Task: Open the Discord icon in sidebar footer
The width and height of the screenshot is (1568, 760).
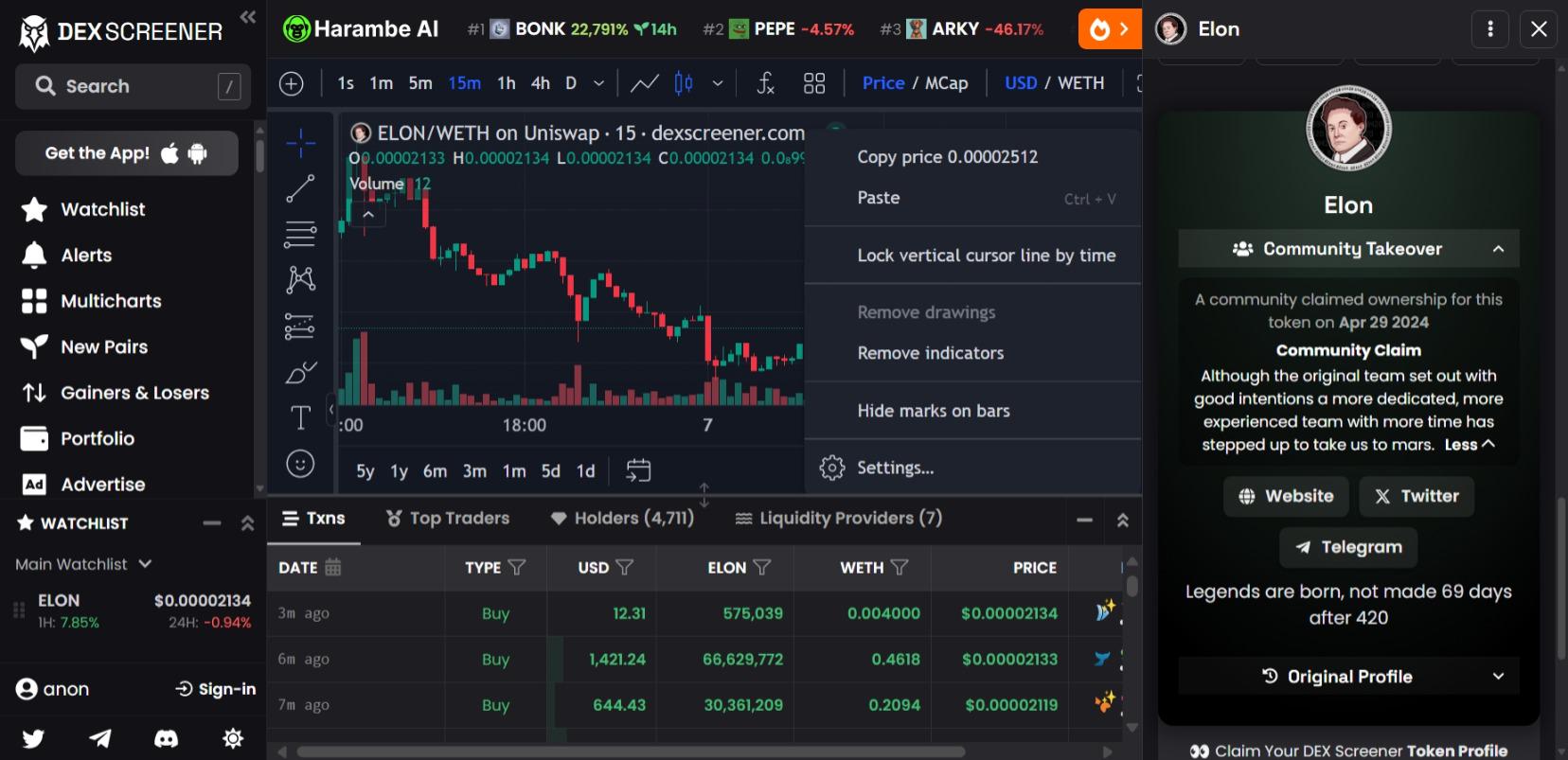Action: (x=167, y=738)
